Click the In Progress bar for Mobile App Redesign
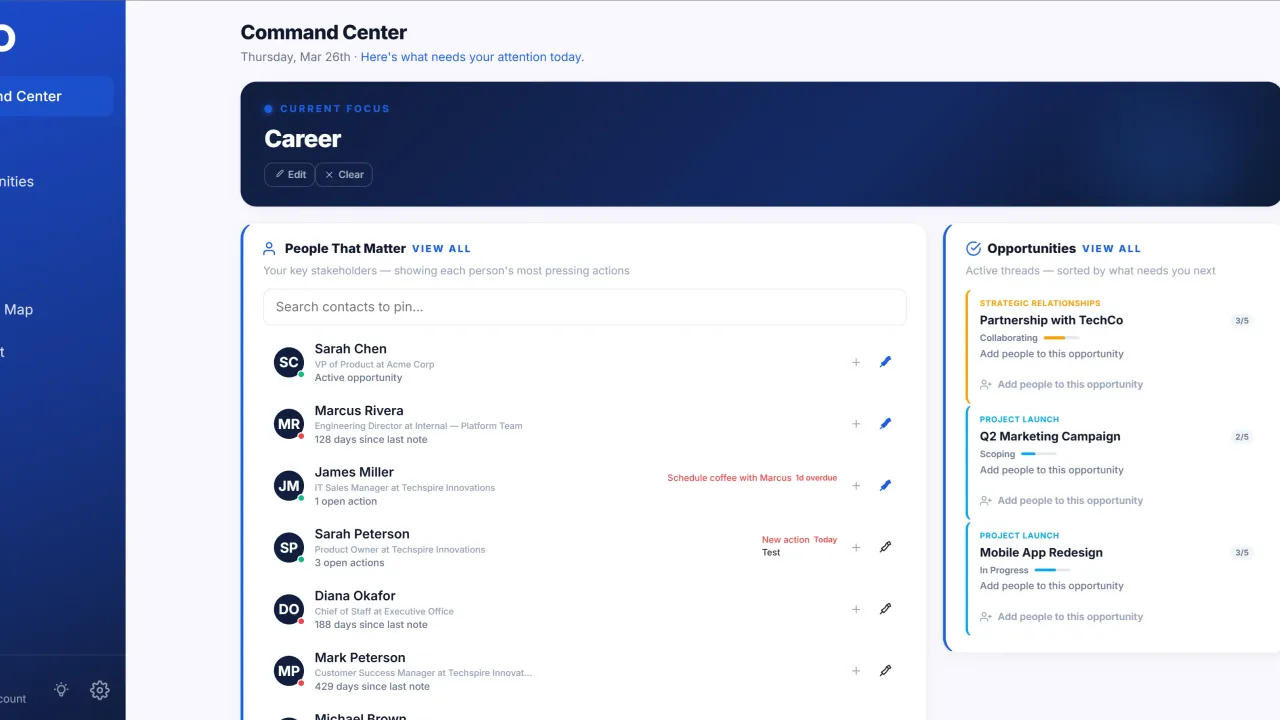This screenshot has height=720, width=1280. 1052,570
